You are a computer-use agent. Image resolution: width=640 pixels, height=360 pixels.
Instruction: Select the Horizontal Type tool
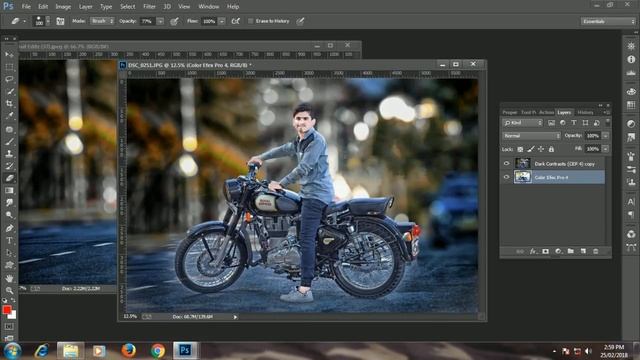point(9,241)
